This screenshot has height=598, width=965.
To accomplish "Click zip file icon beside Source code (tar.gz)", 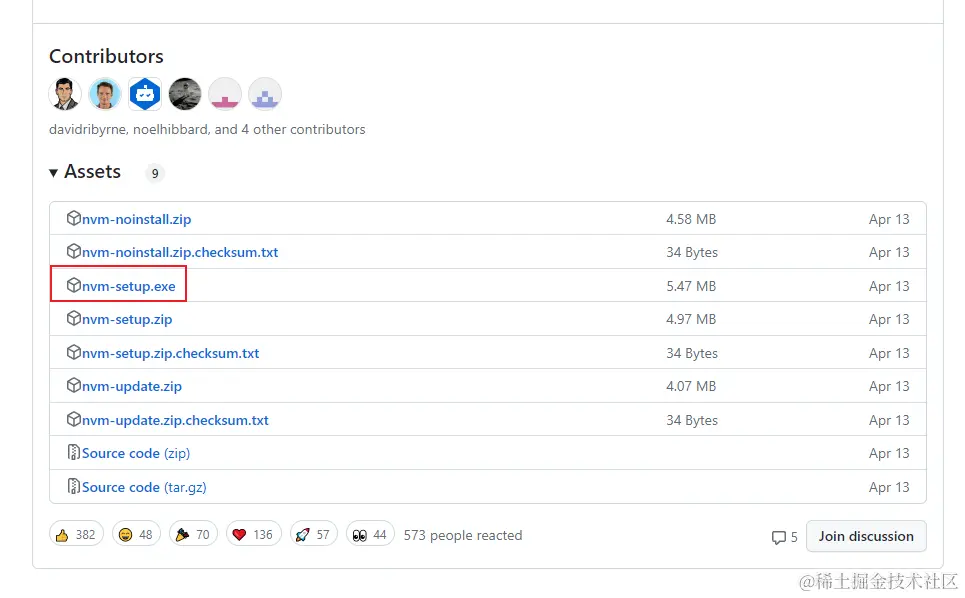I will [x=73, y=486].
